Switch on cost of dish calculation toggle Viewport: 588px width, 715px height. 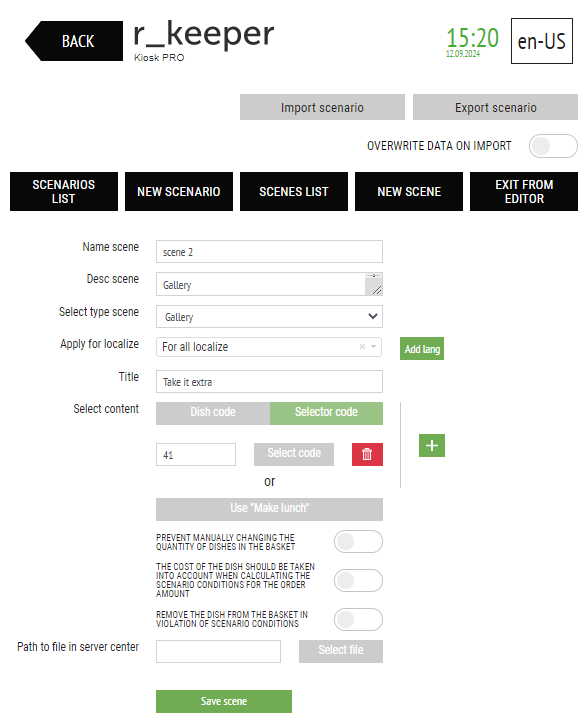(x=358, y=580)
